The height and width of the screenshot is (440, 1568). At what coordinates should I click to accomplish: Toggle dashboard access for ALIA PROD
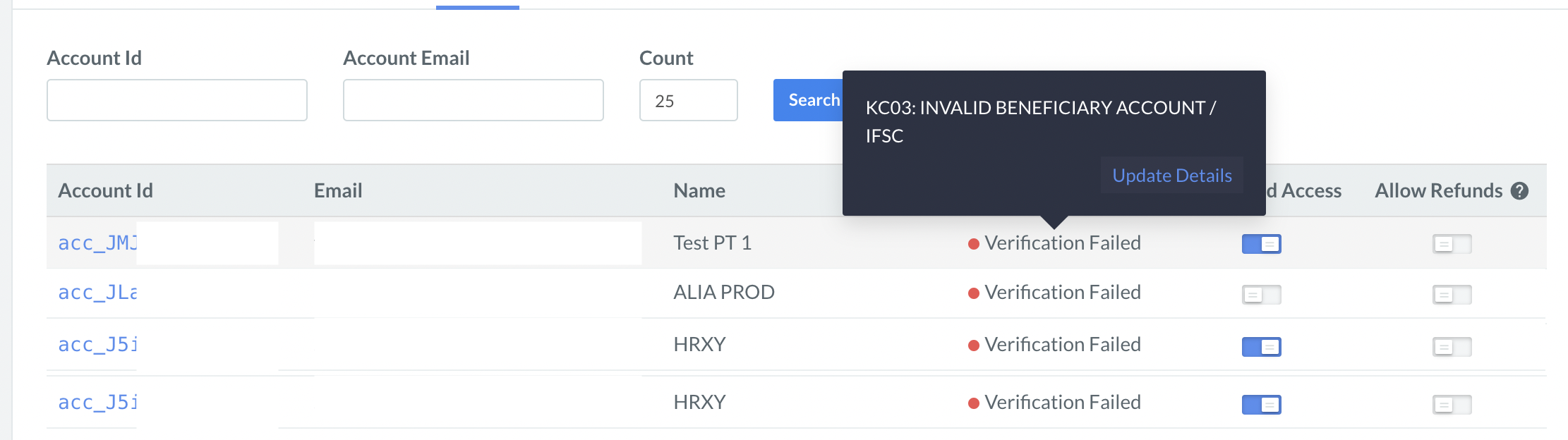(x=1261, y=294)
